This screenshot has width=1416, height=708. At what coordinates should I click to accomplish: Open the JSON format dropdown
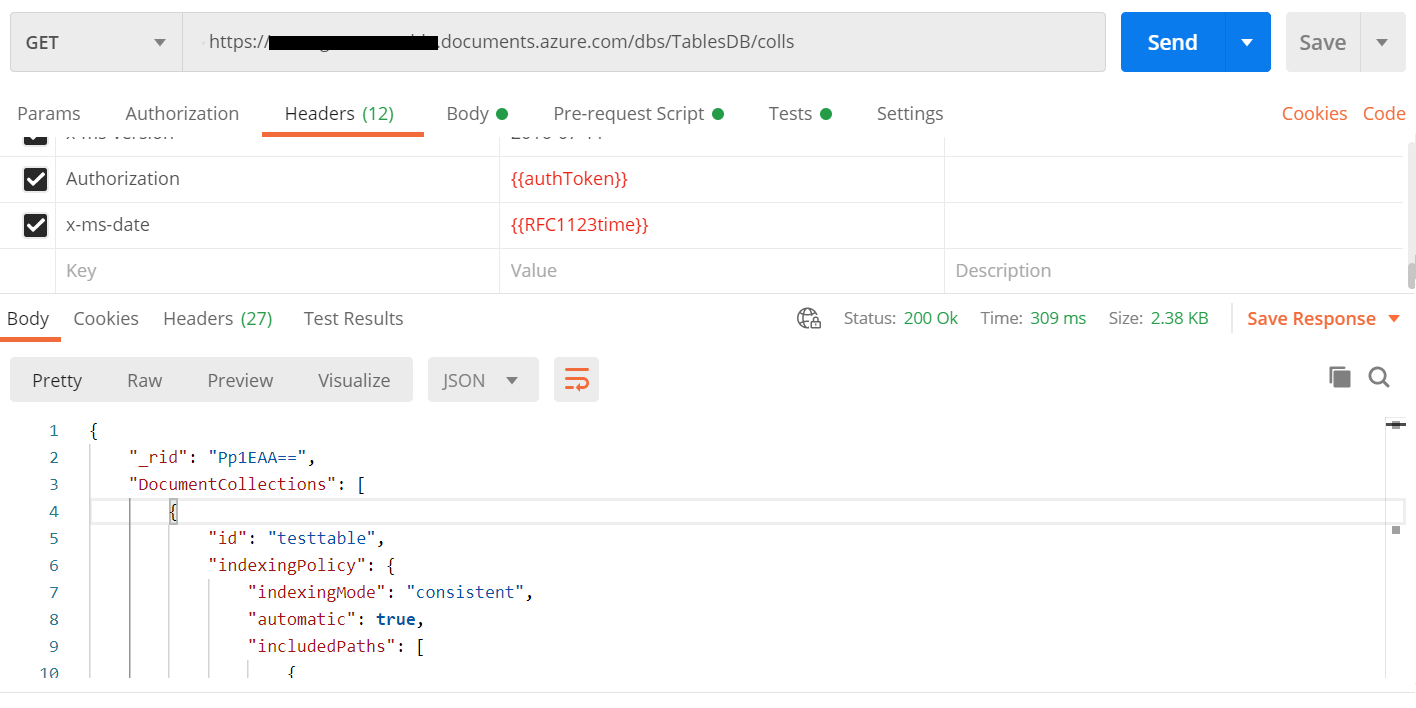tap(483, 380)
